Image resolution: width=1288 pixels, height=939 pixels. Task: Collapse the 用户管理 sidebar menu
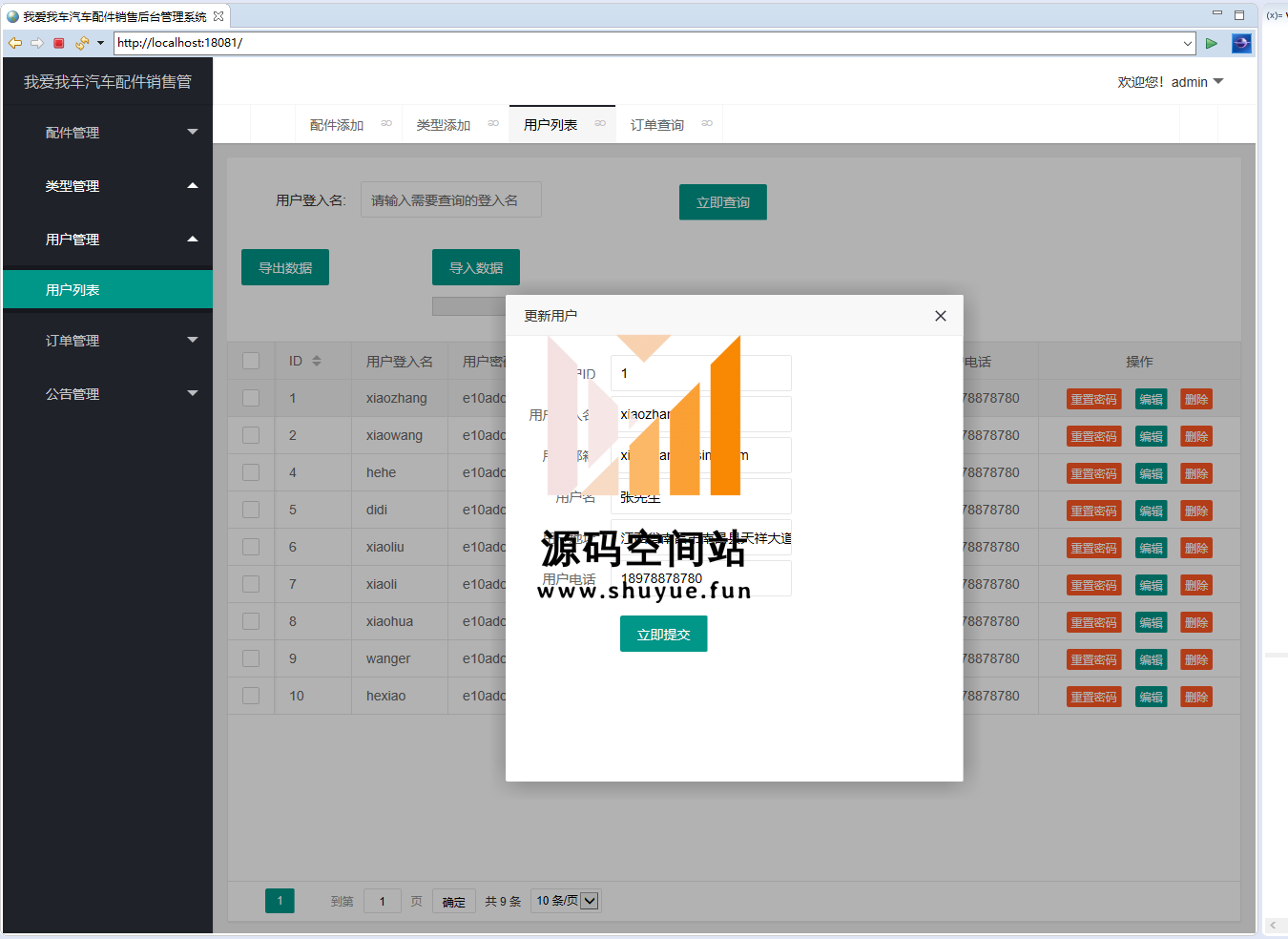108,240
